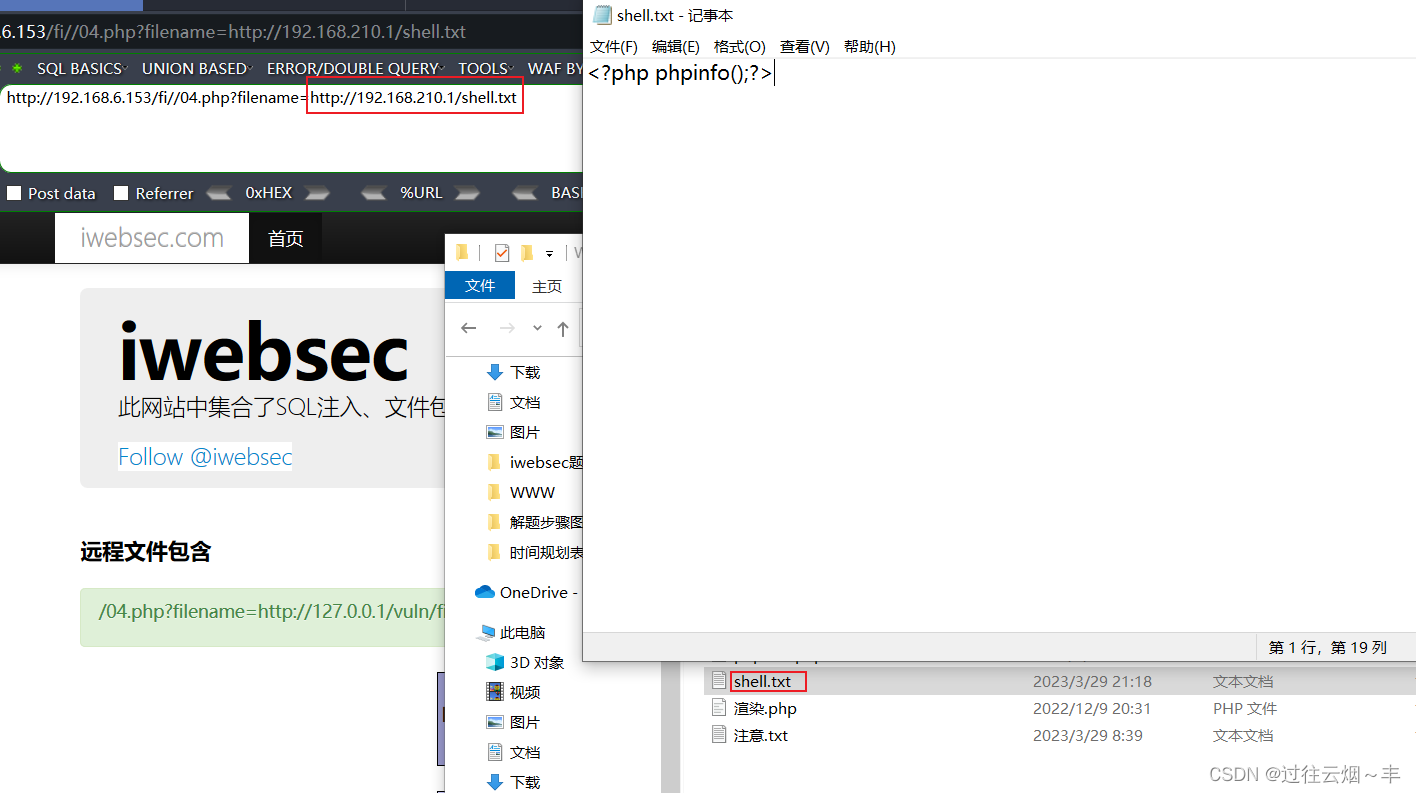Click the 解题步骤图 folder icon
The image size is (1416, 793).
coord(494,522)
